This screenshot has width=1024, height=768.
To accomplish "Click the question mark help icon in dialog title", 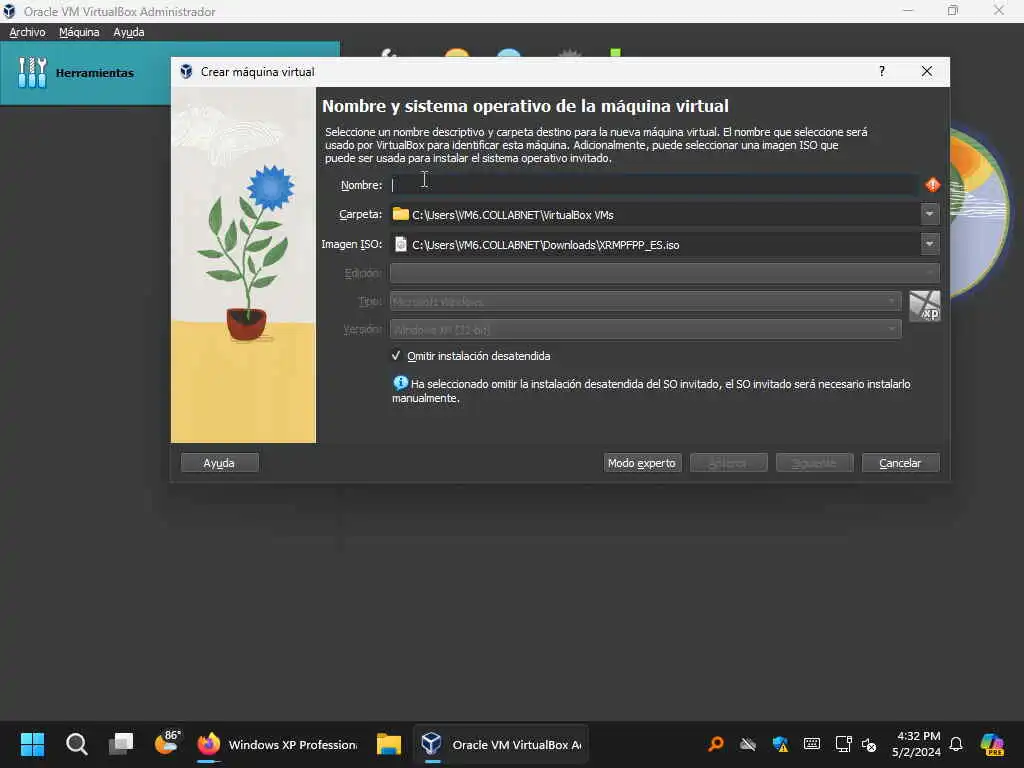I will (x=882, y=71).
